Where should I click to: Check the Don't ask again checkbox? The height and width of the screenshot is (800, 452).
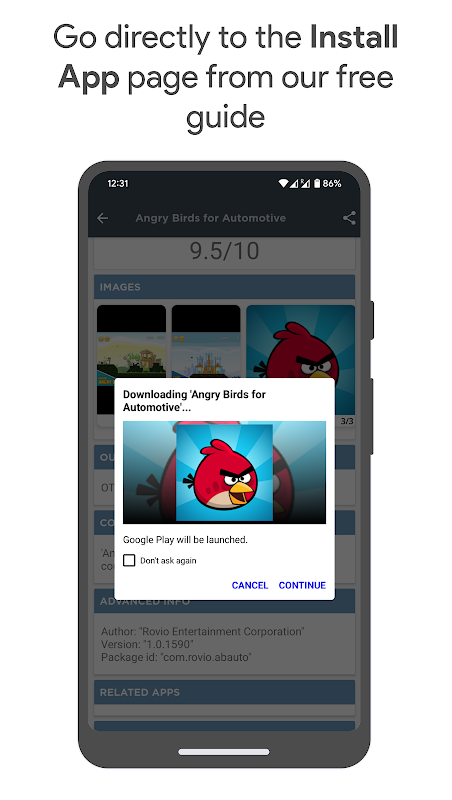(130, 561)
